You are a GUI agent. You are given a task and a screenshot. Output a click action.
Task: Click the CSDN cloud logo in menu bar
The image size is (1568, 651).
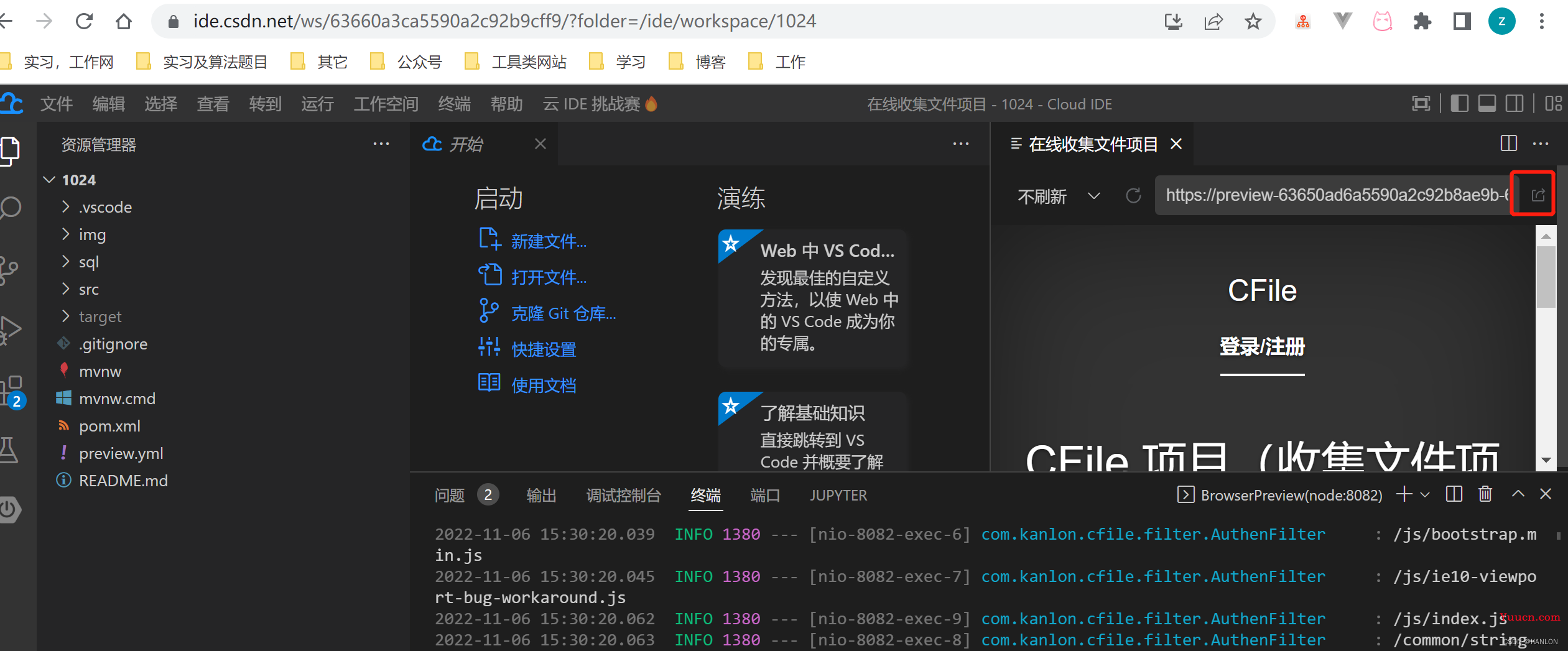click(x=11, y=103)
